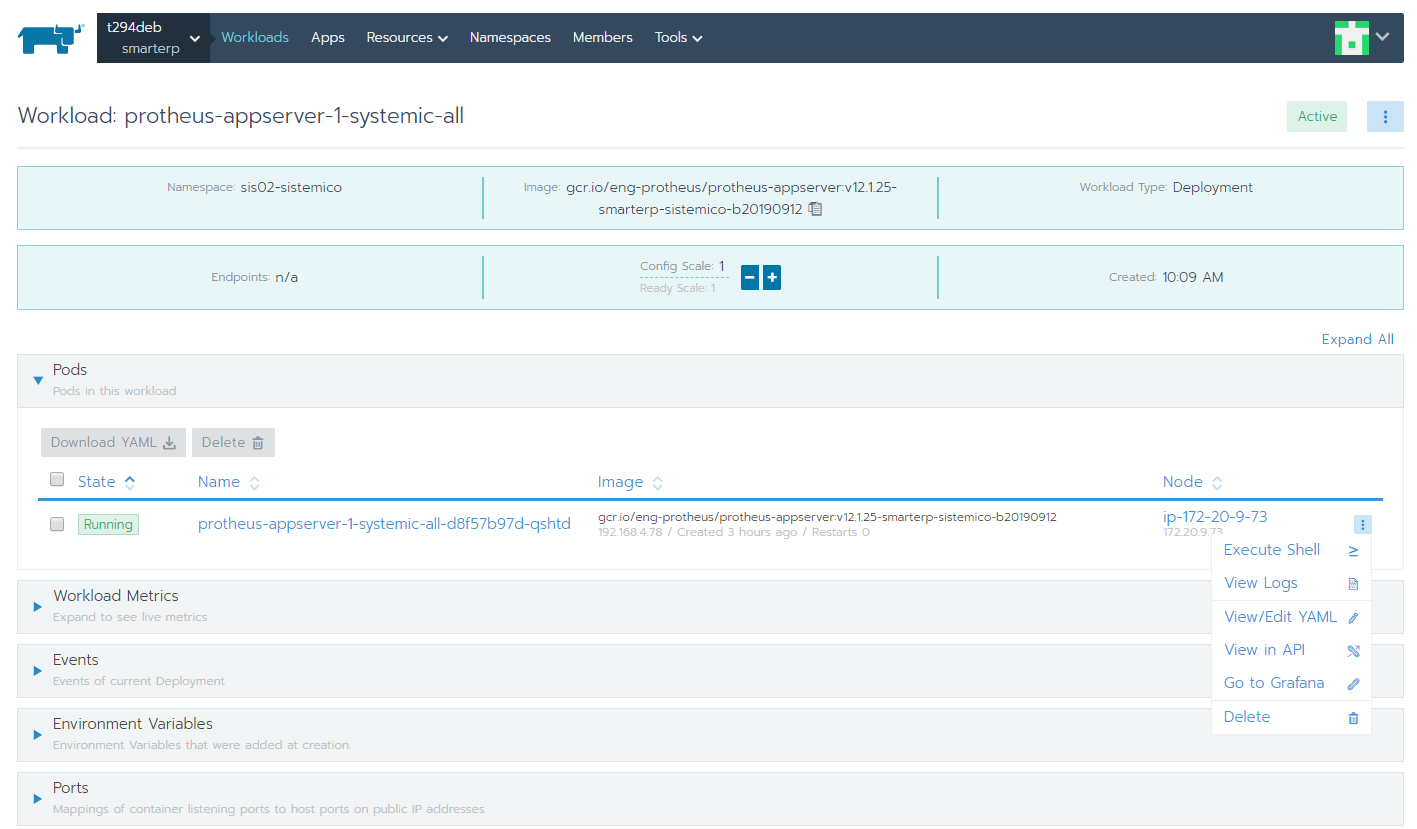The height and width of the screenshot is (829, 1417).
Task: Click the workload title heading
Action: pos(241,116)
